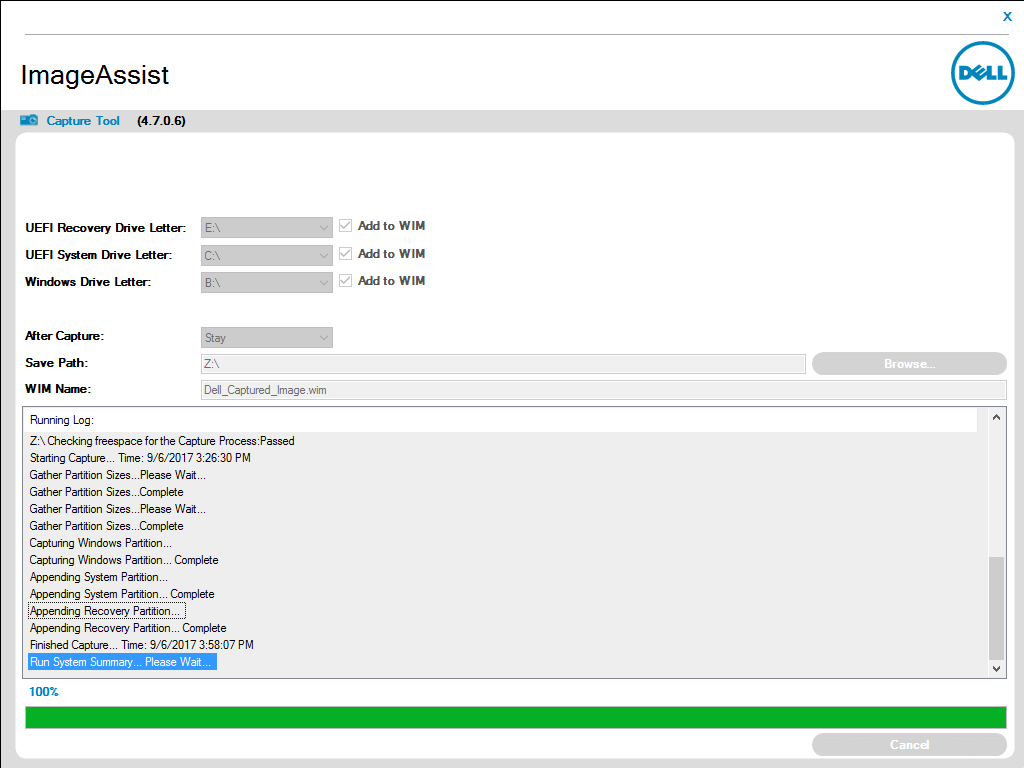
Task: Toggle Add to WIM for UEFI Recovery drive
Action: (345, 226)
